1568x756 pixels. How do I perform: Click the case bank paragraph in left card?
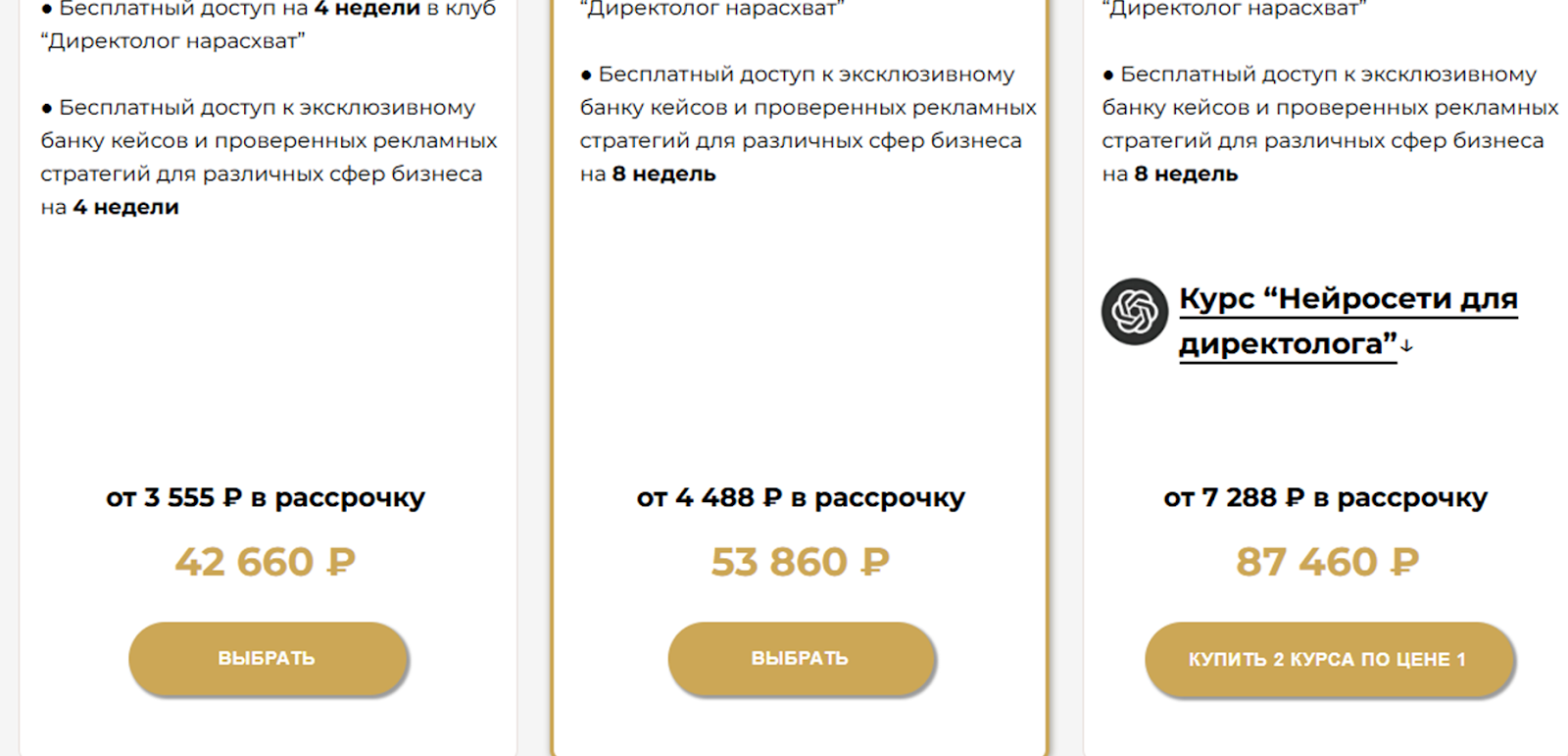pos(268,140)
